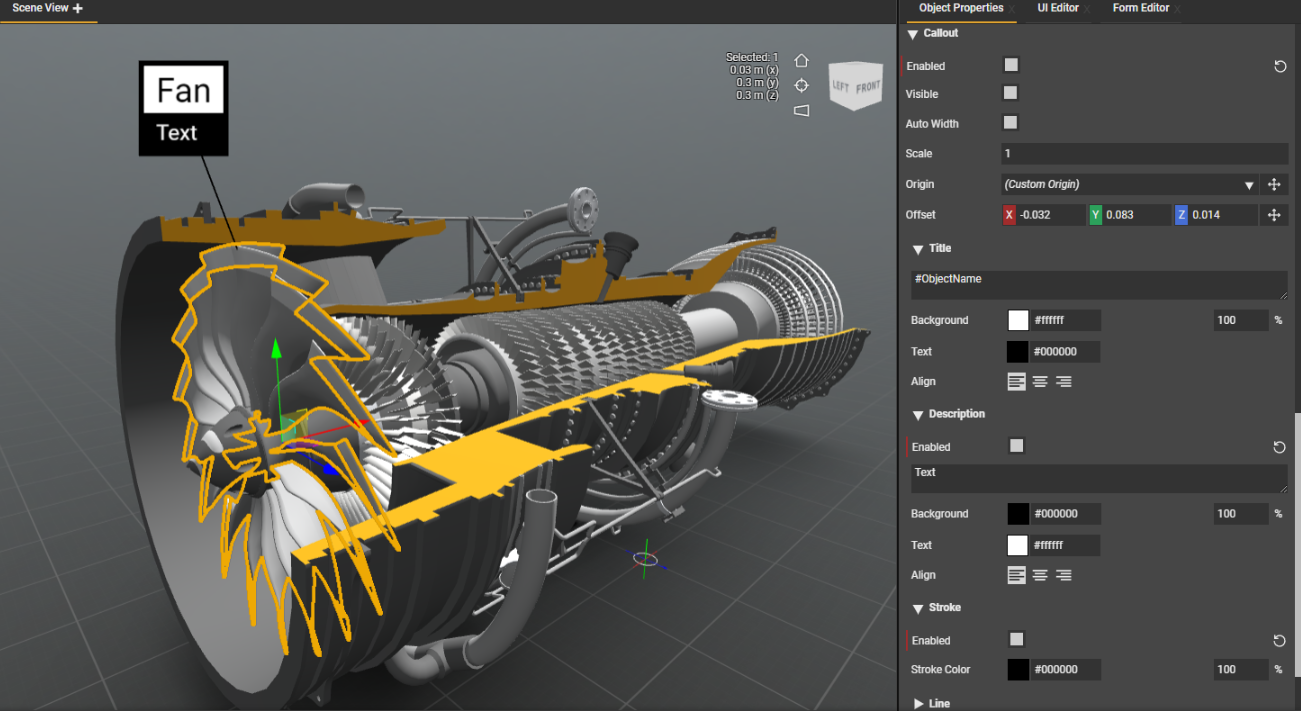Switch to the Form Editor tab
The height and width of the screenshot is (711, 1301).
pos(1140,8)
